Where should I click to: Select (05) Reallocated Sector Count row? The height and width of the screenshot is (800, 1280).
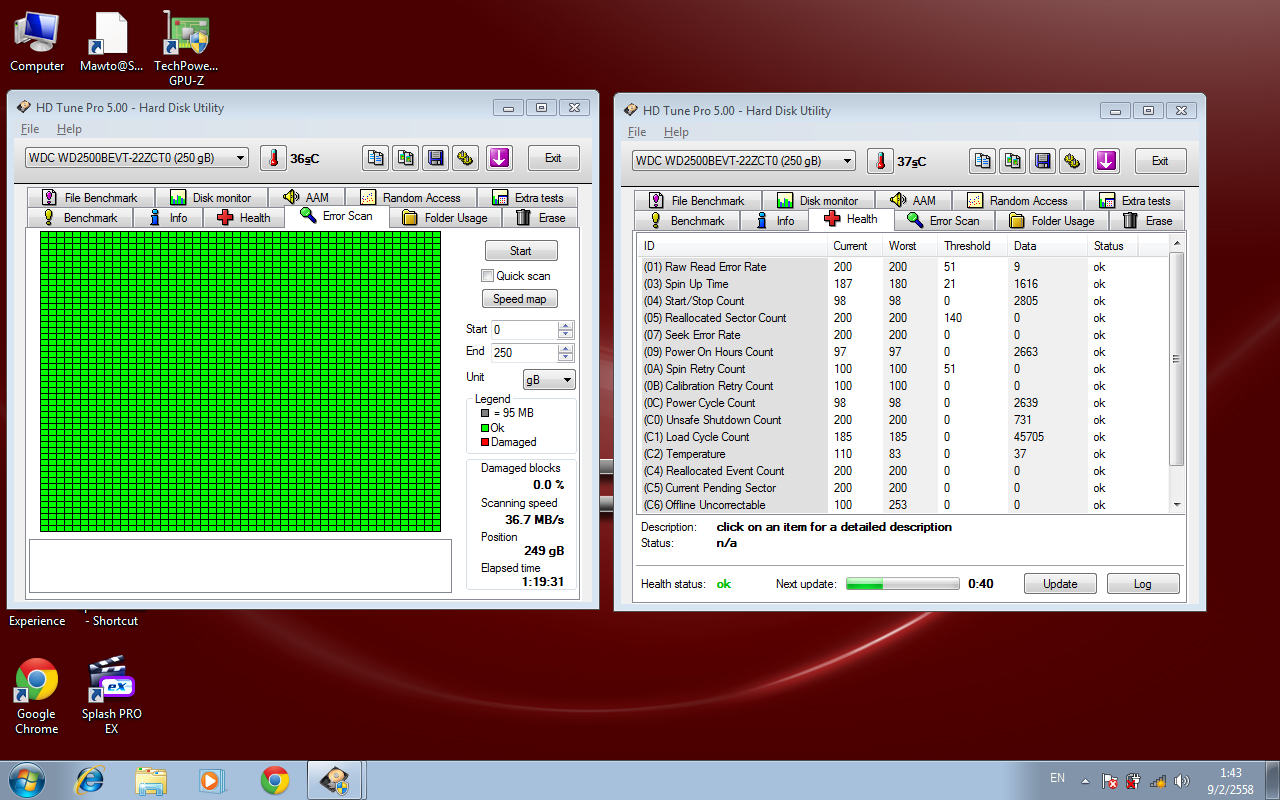click(903, 318)
